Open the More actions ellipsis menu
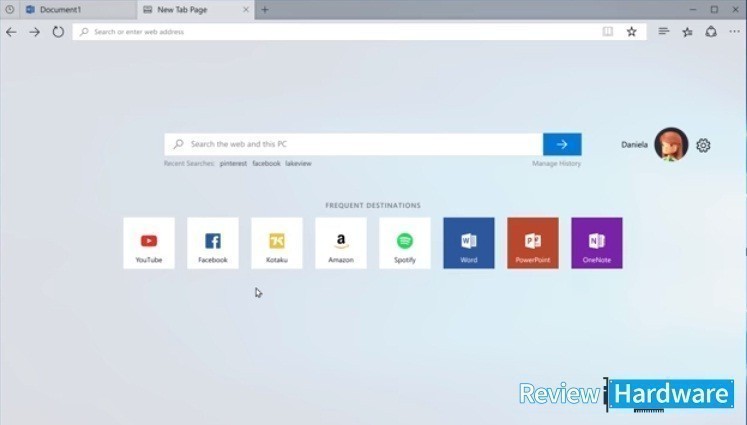 coord(734,31)
